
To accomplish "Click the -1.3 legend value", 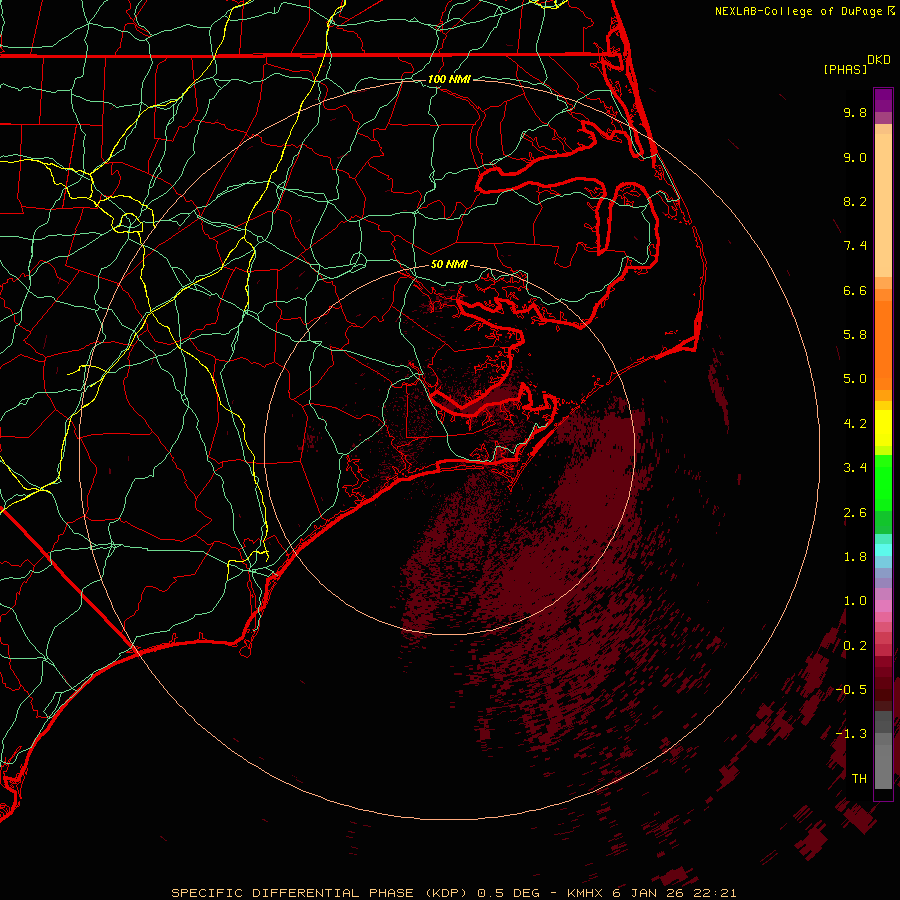I will click(851, 734).
